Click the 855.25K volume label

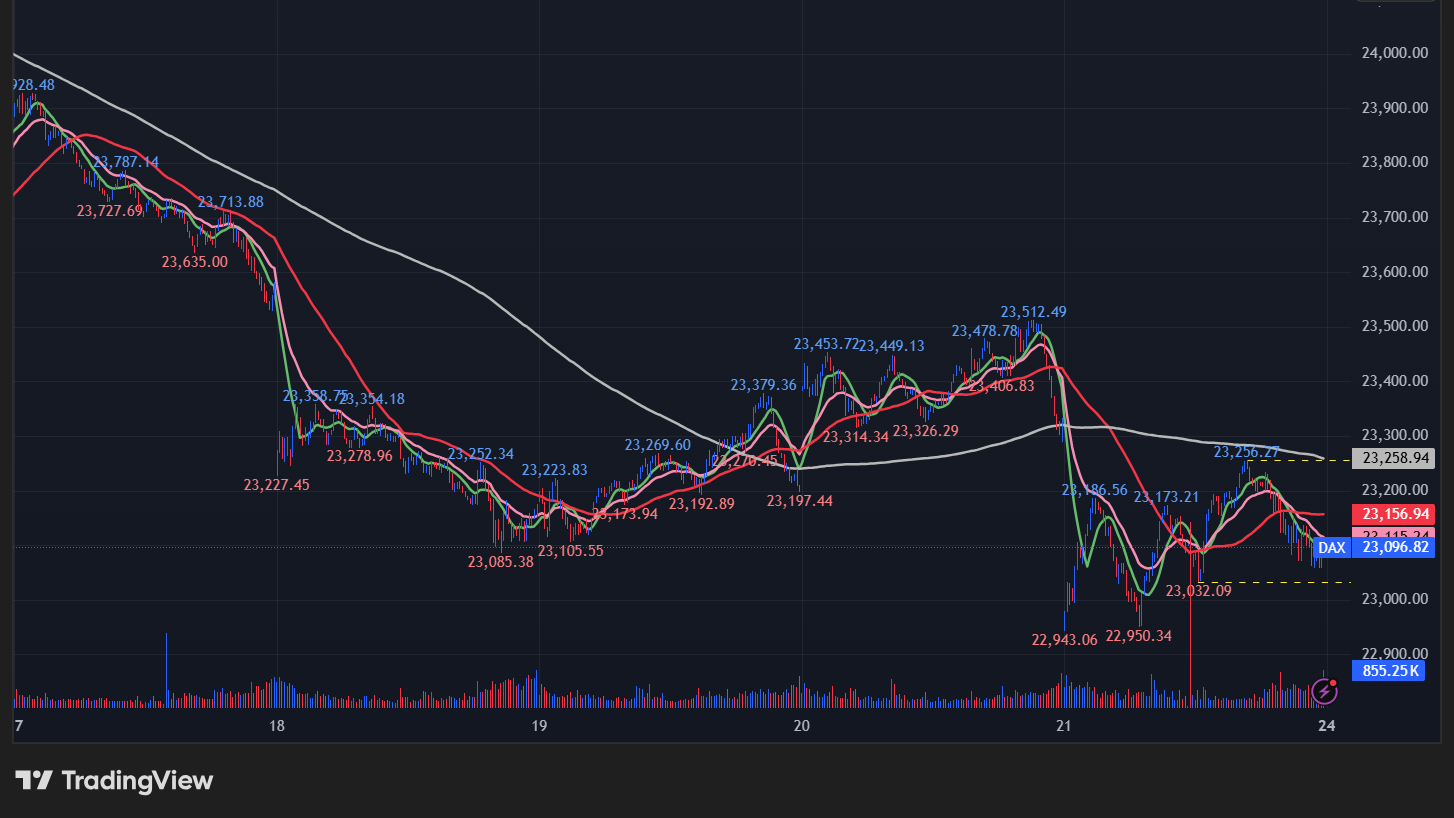(x=1388, y=670)
